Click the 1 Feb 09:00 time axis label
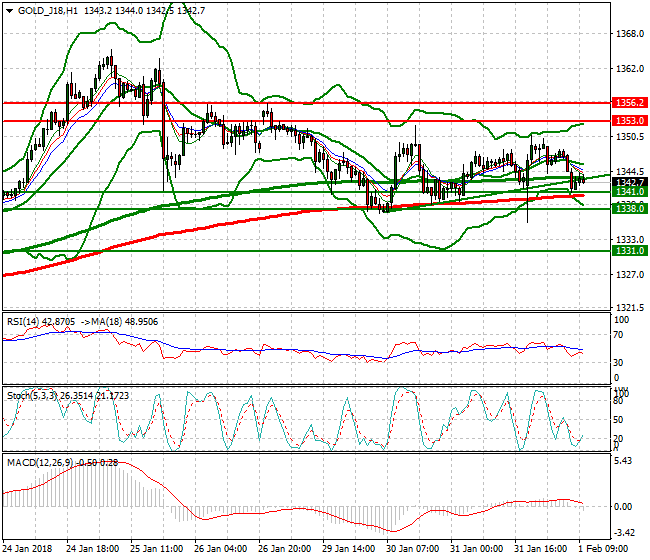650x560 pixels. 603,549
